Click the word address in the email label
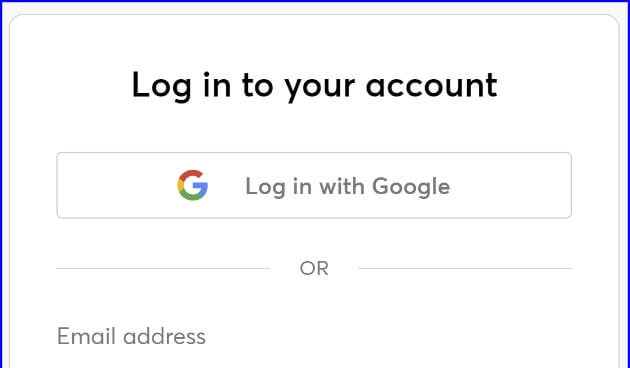 click(164, 337)
